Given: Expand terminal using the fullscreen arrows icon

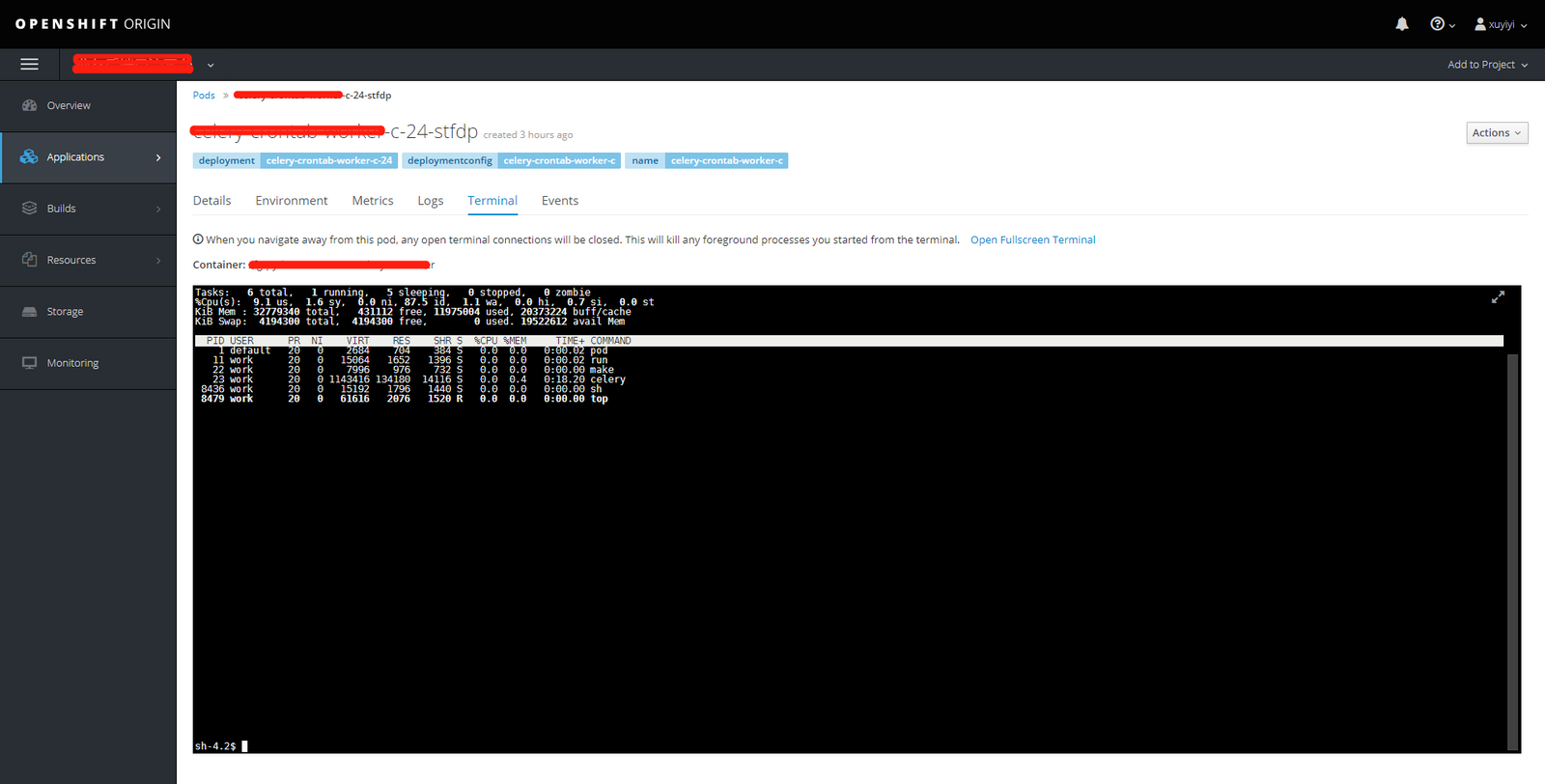Looking at the screenshot, I should pyautogui.click(x=1498, y=297).
